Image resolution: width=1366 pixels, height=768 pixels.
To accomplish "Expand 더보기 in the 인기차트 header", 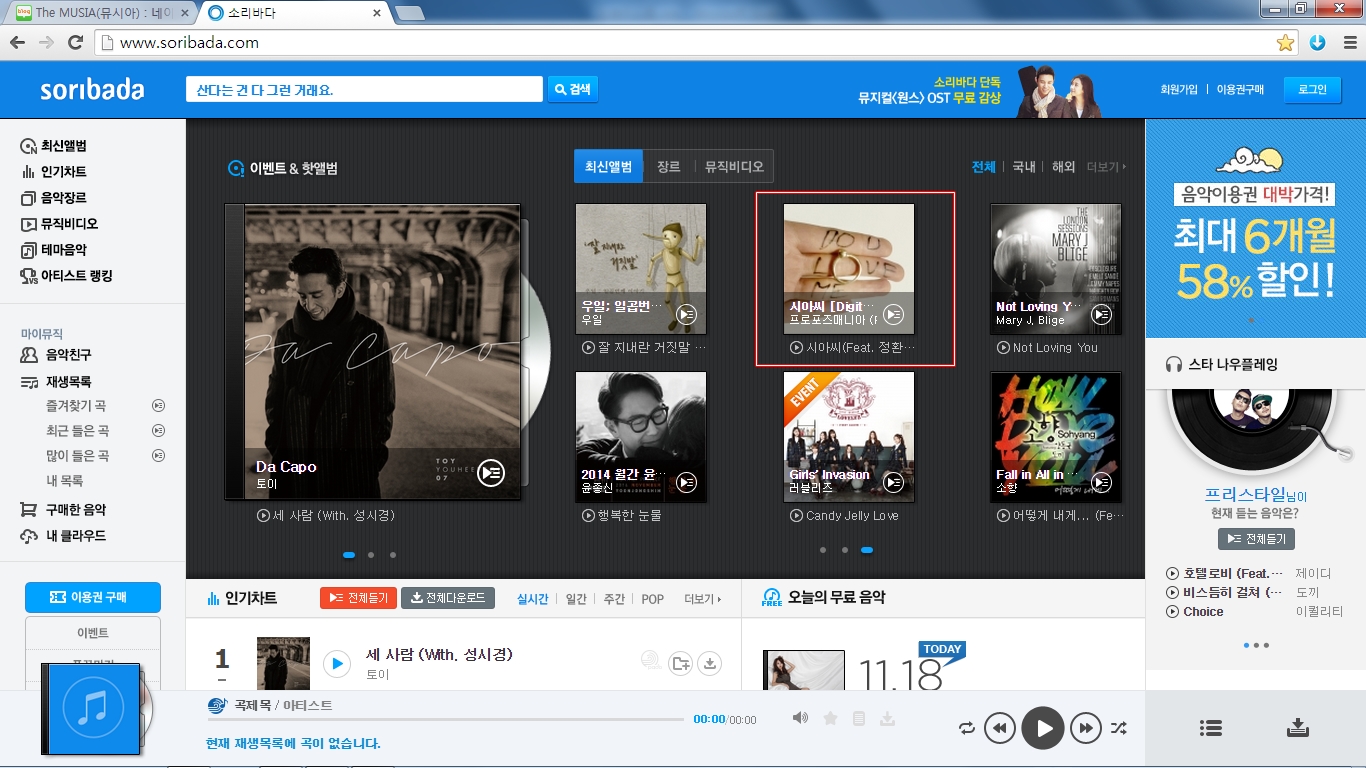I will point(703,599).
